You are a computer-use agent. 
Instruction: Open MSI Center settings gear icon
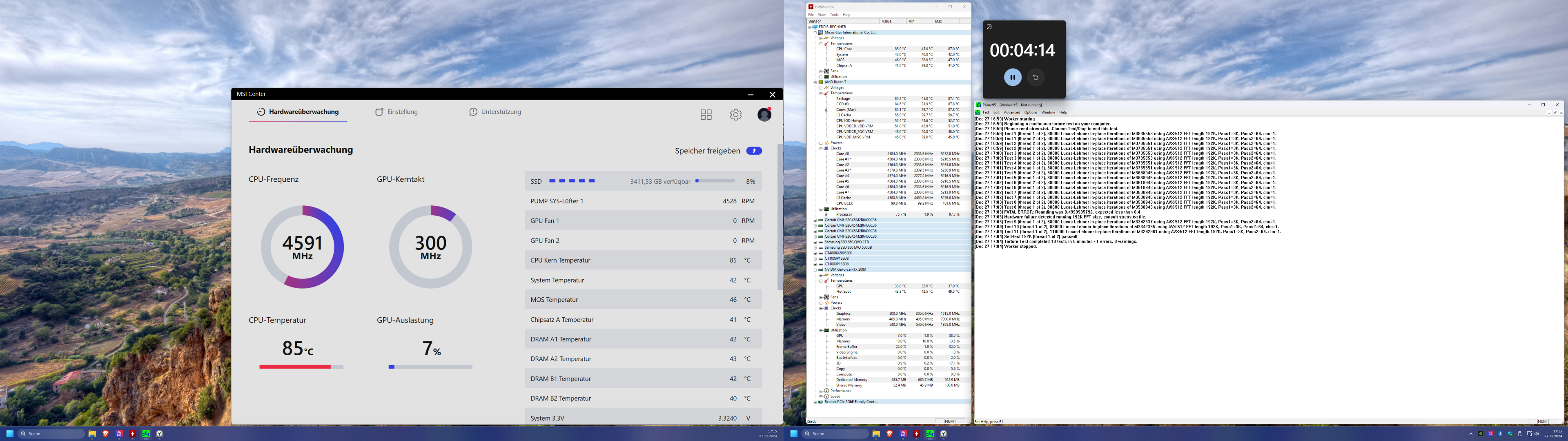(735, 114)
